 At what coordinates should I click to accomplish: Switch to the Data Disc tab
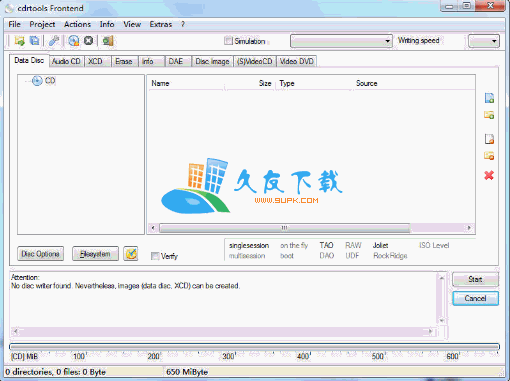[x=29, y=60]
